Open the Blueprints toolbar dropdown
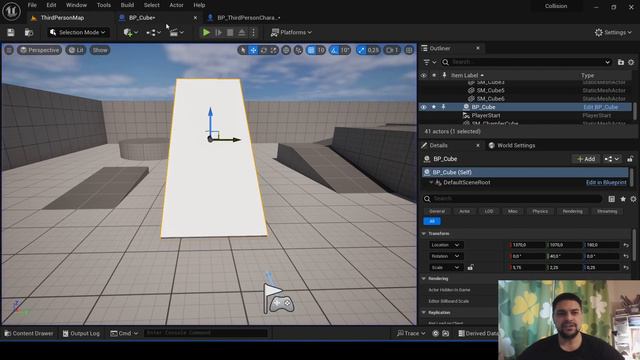640x360 pixels. tap(153, 32)
